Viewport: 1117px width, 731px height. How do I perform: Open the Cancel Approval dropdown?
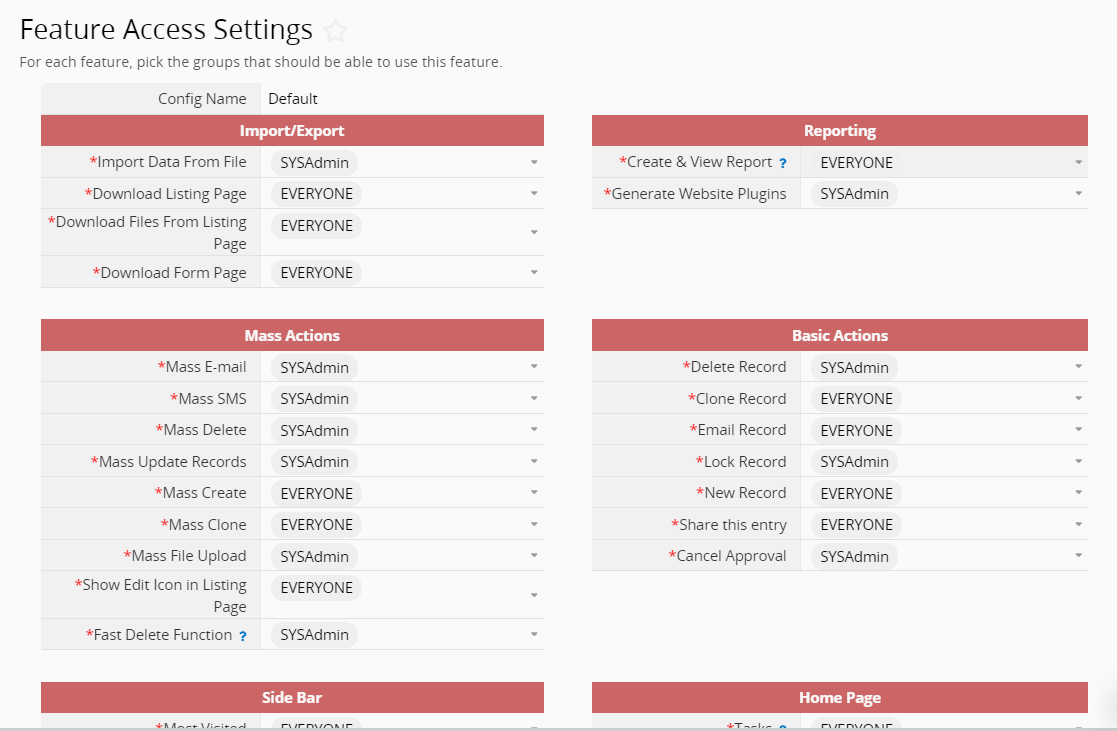click(1078, 556)
